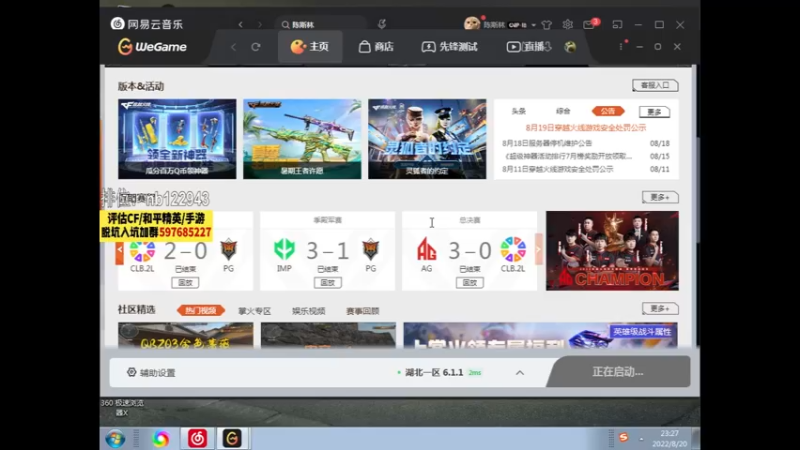Image resolution: width=800 pixels, height=450 pixels.
Task: Open the WeGame 商店 store tab
Action: point(376,46)
